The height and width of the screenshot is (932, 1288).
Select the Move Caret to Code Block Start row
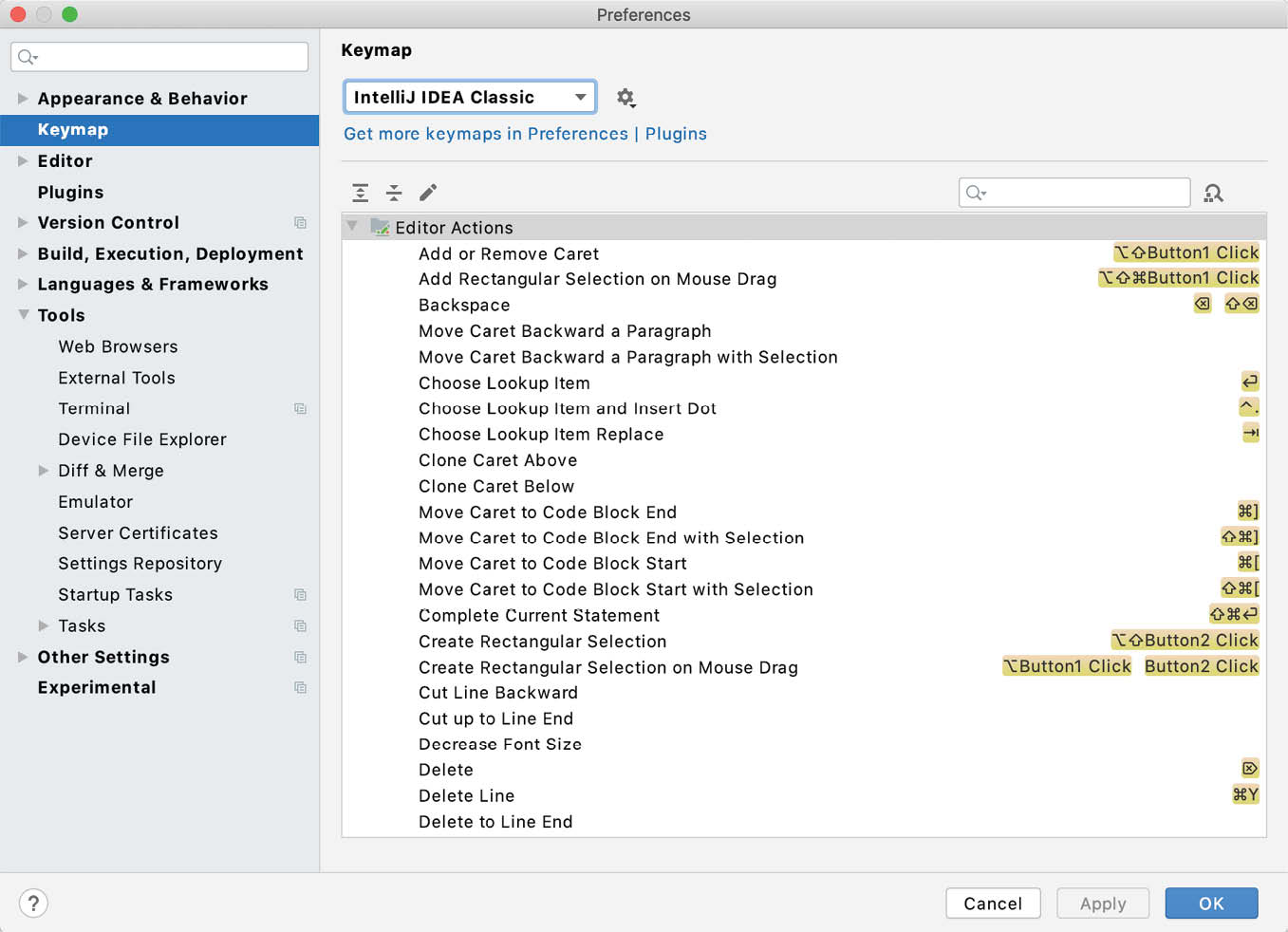pyautogui.click(x=804, y=563)
